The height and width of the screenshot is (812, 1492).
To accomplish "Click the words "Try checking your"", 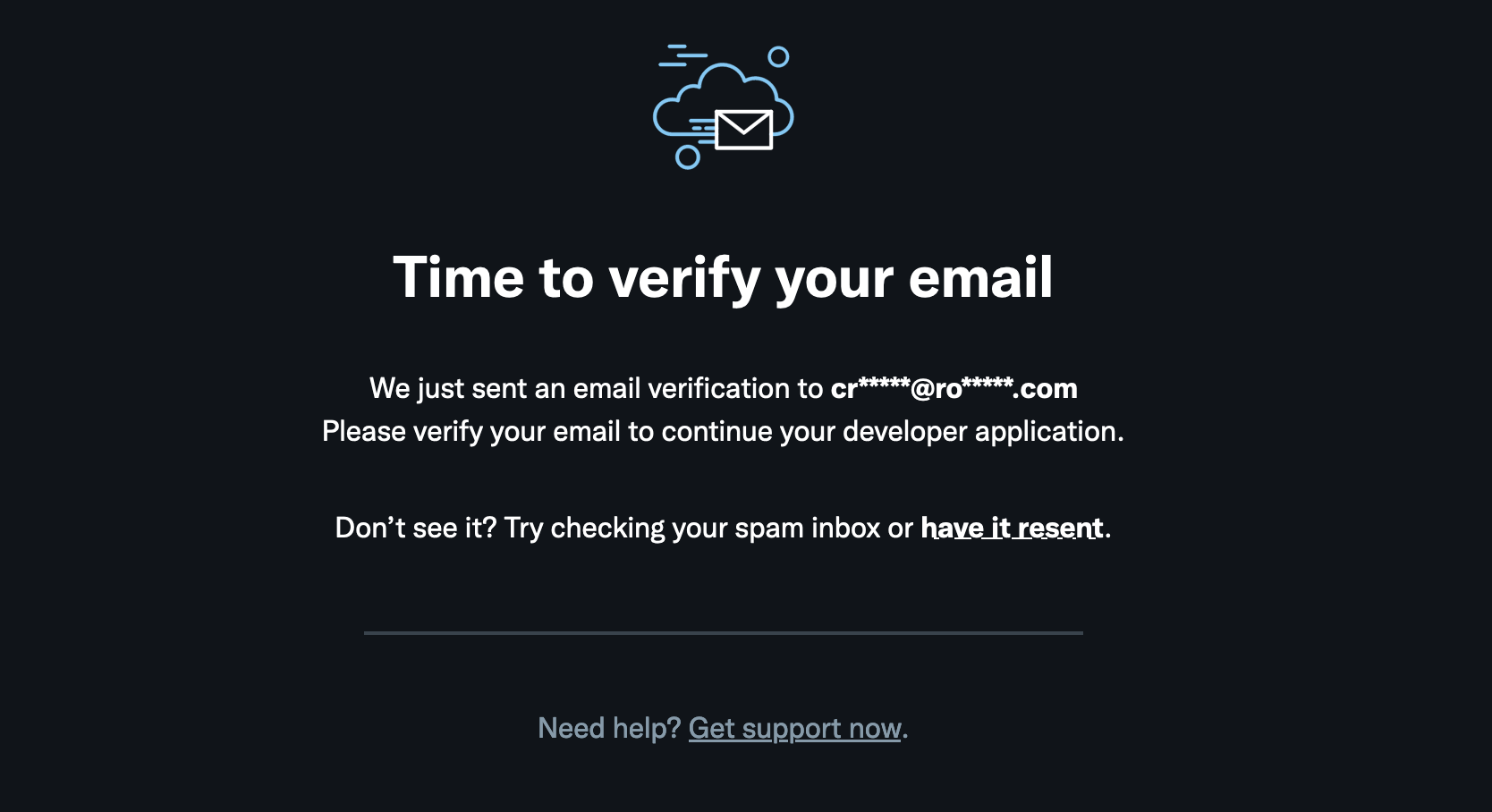I will click(x=615, y=528).
